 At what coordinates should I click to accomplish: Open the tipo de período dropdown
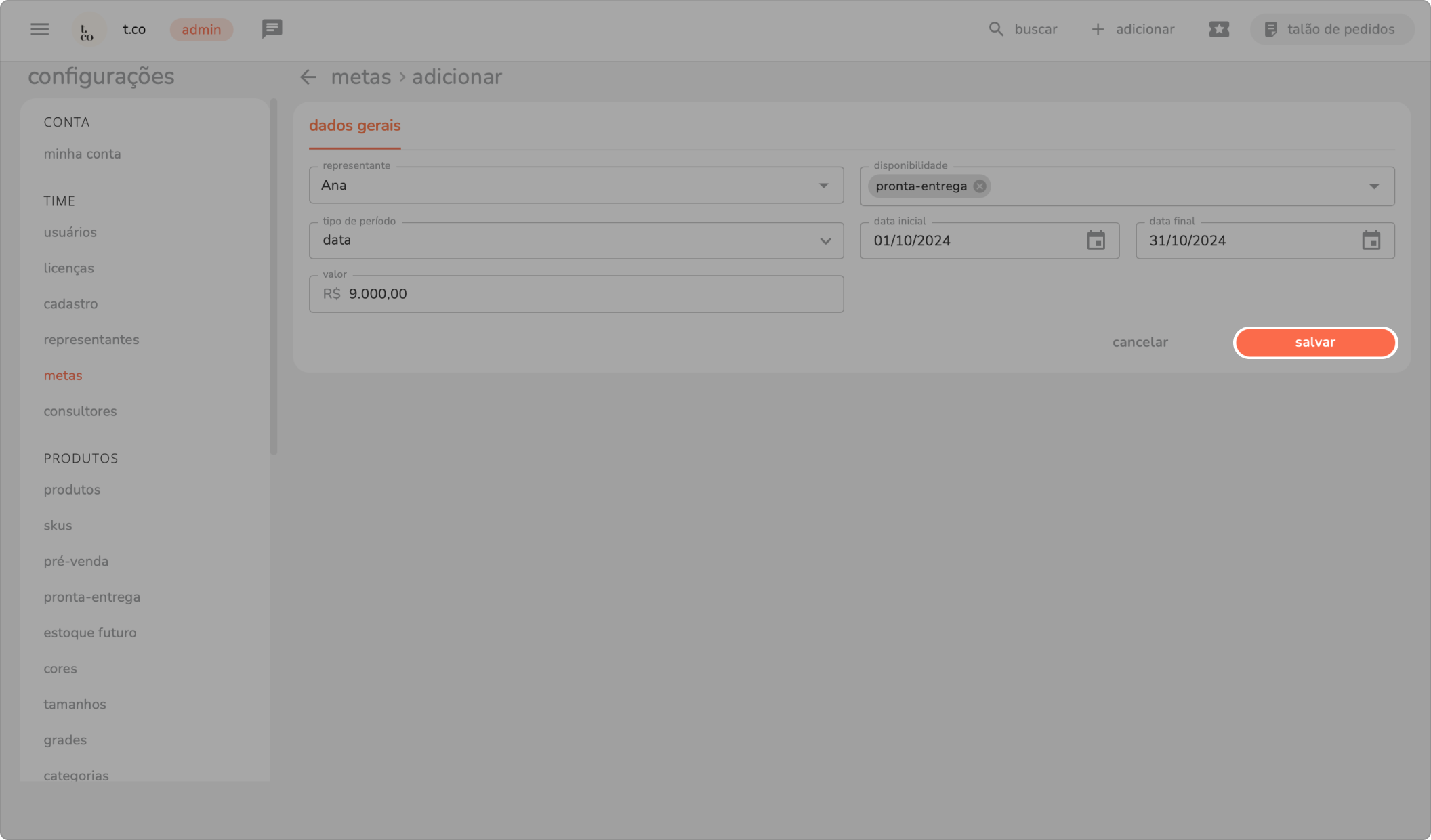825,240
